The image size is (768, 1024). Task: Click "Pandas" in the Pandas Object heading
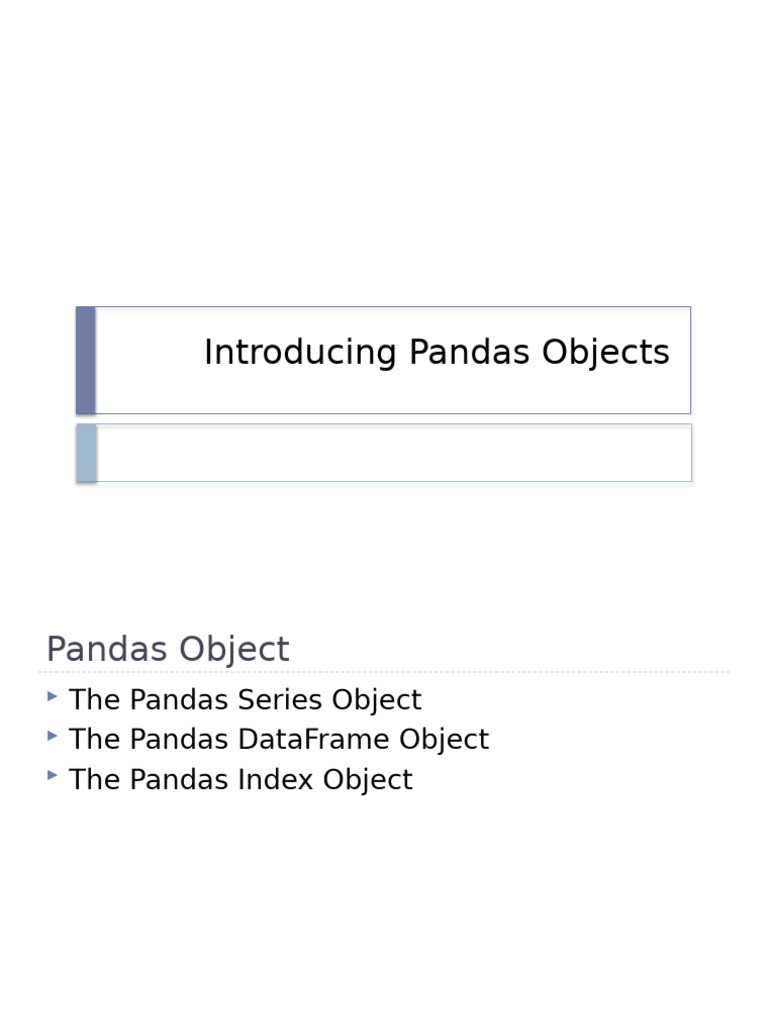(x=107, y=649)
